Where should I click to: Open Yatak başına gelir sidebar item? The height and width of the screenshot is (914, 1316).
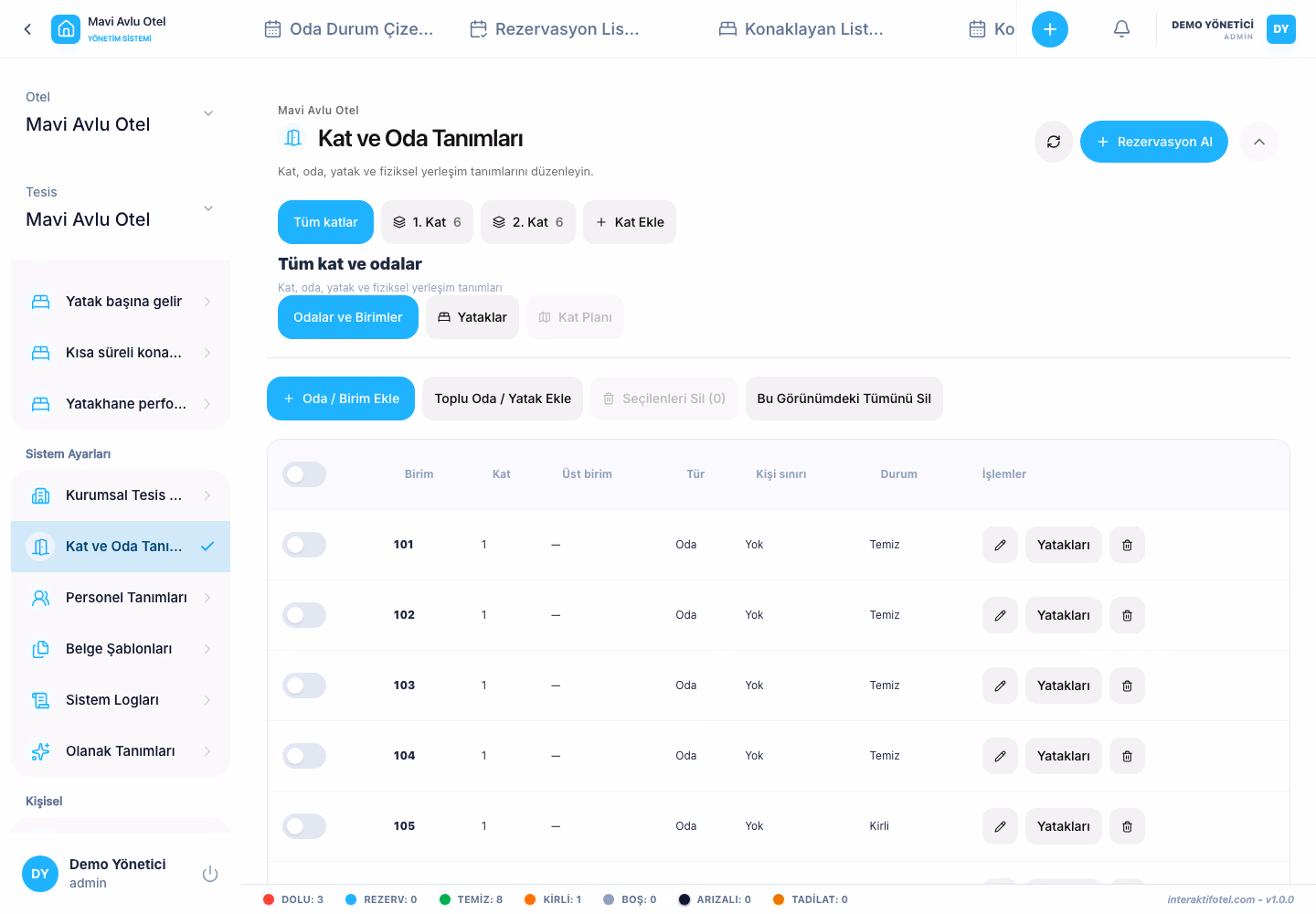(121, 302)
